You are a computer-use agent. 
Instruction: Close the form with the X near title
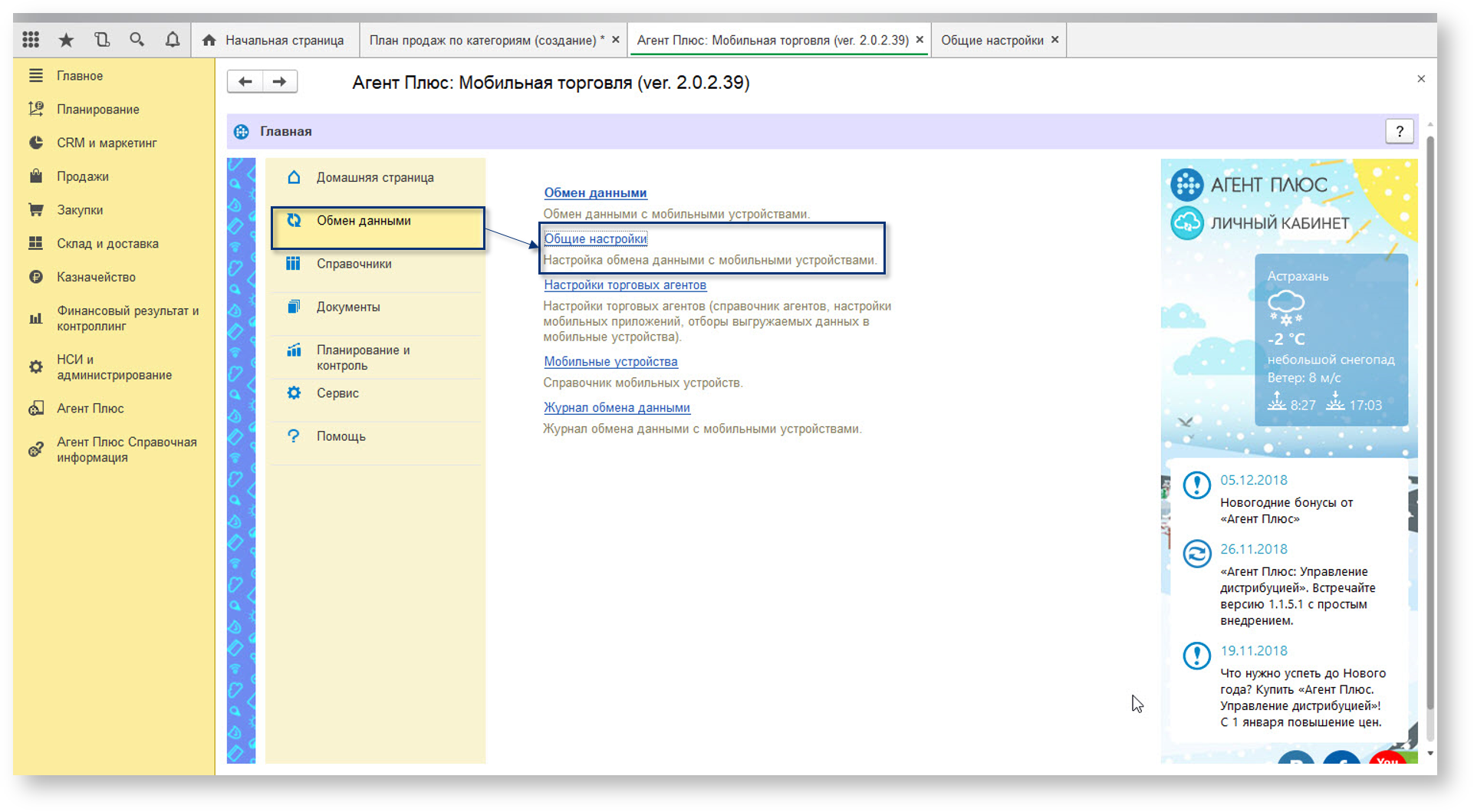coord(1421,78)
